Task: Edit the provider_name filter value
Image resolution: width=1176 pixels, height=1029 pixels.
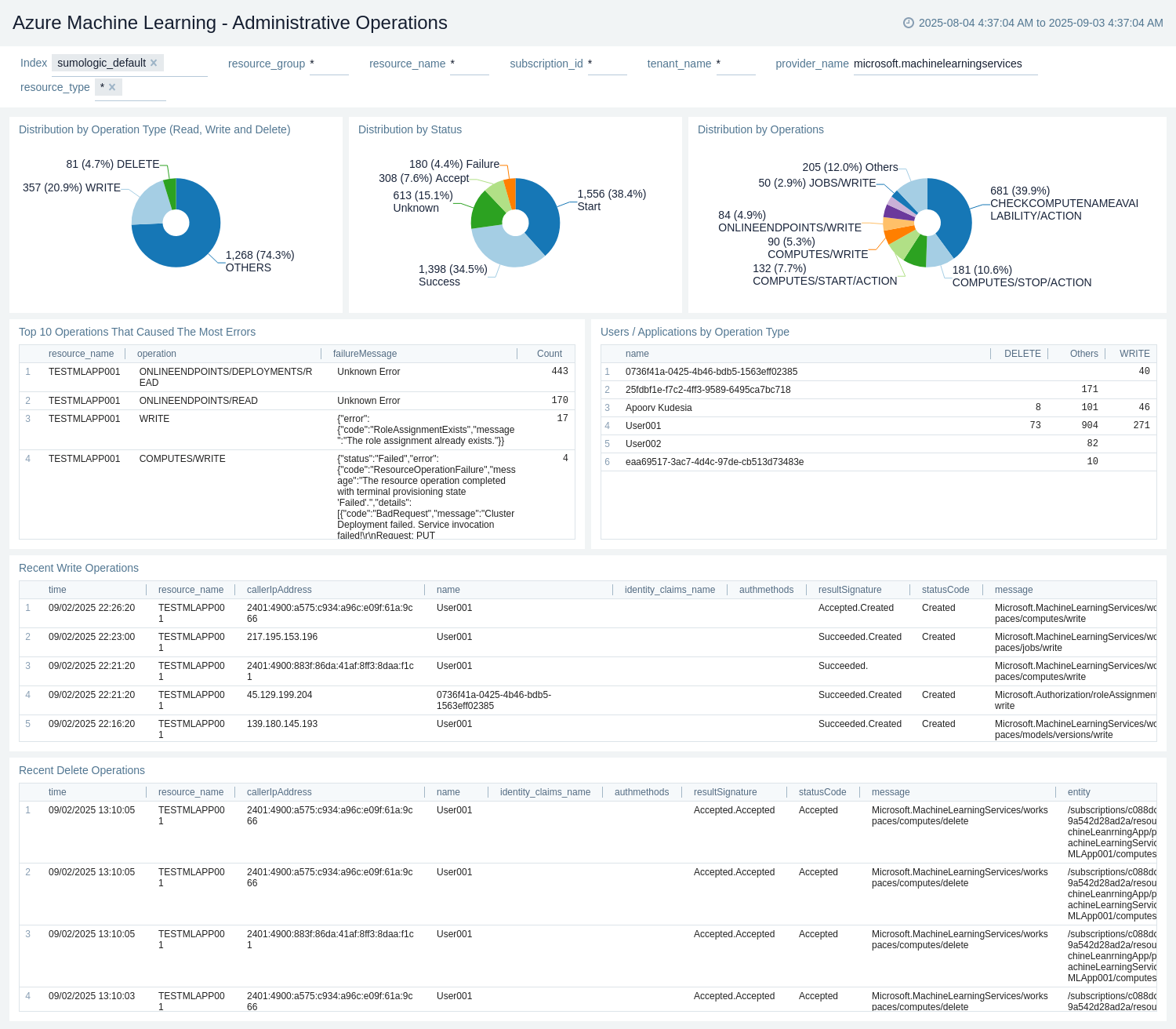Action: pyautogui.click(x=946, y=64)
